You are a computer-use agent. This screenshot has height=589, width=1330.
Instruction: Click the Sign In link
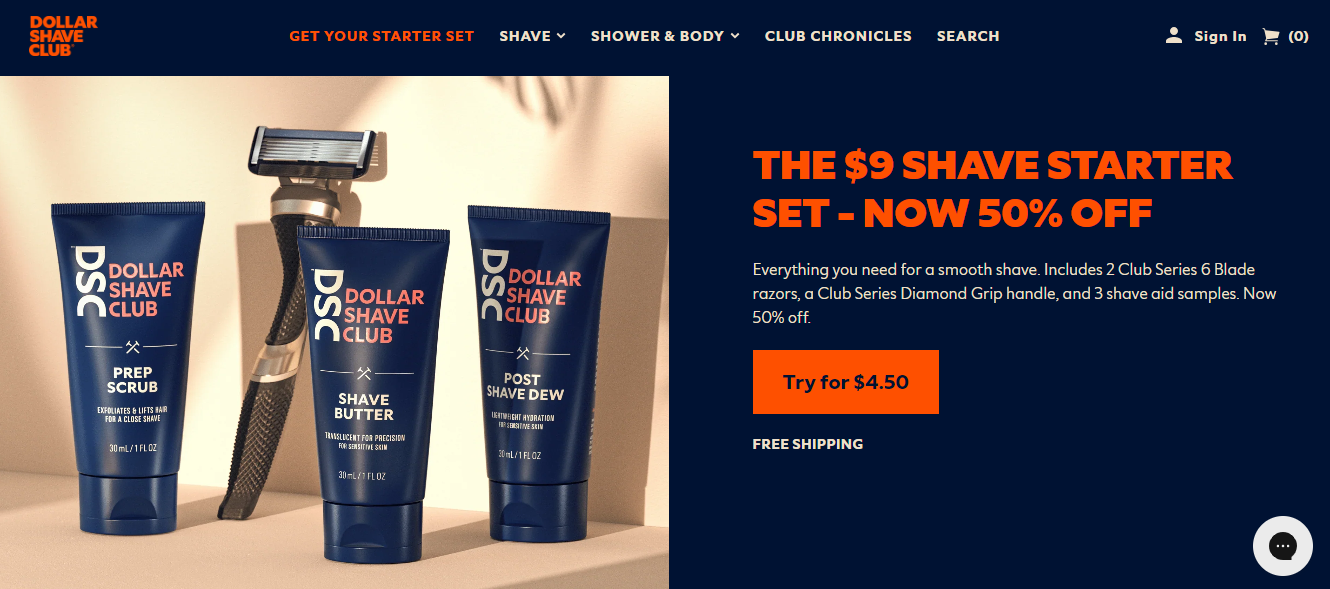[x=1220, y=36]
